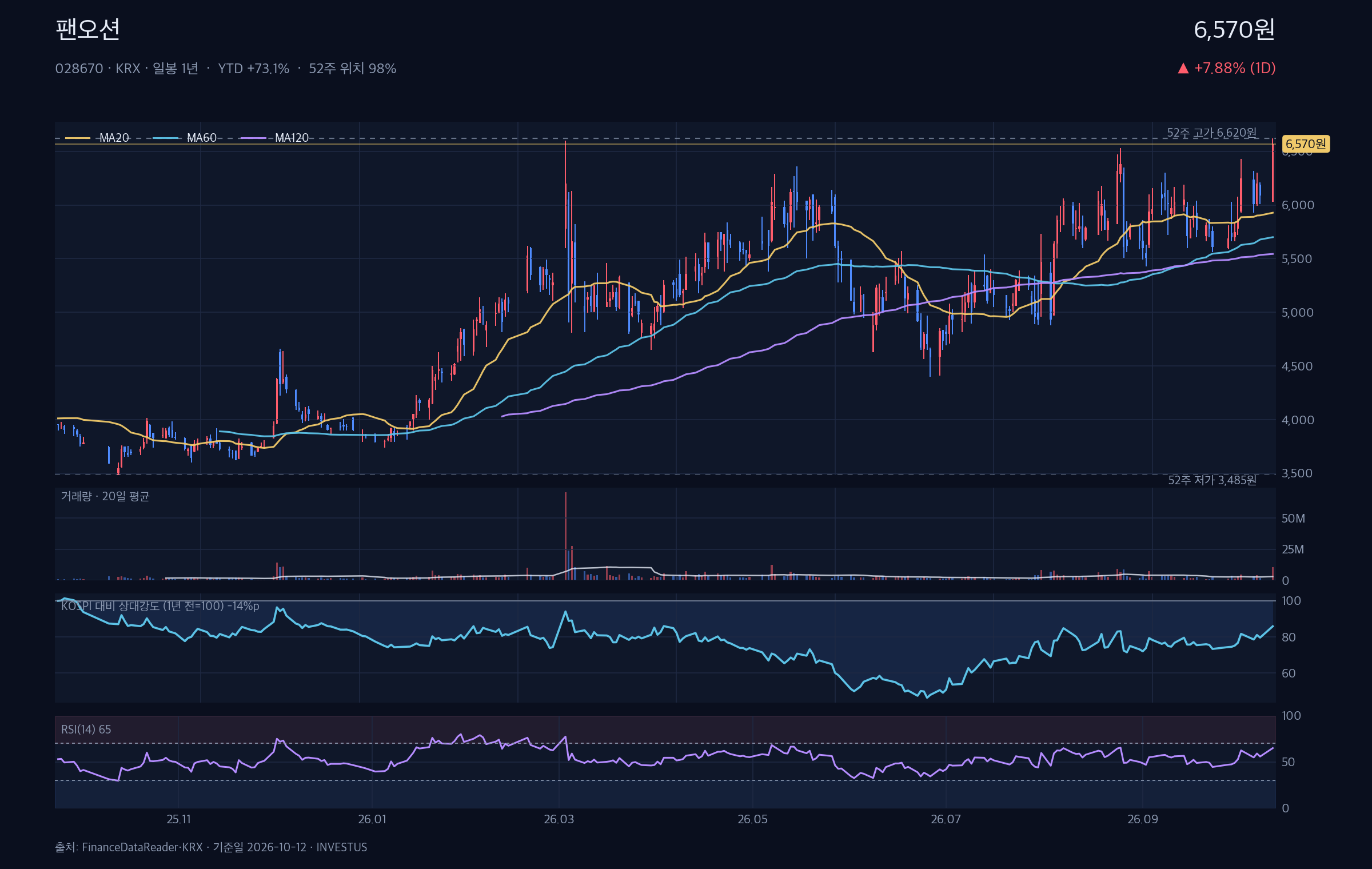The height and width of the screenshot is (869, 1372).
Task: Click the large 6,570원 price at top right
Action: 1234,30
